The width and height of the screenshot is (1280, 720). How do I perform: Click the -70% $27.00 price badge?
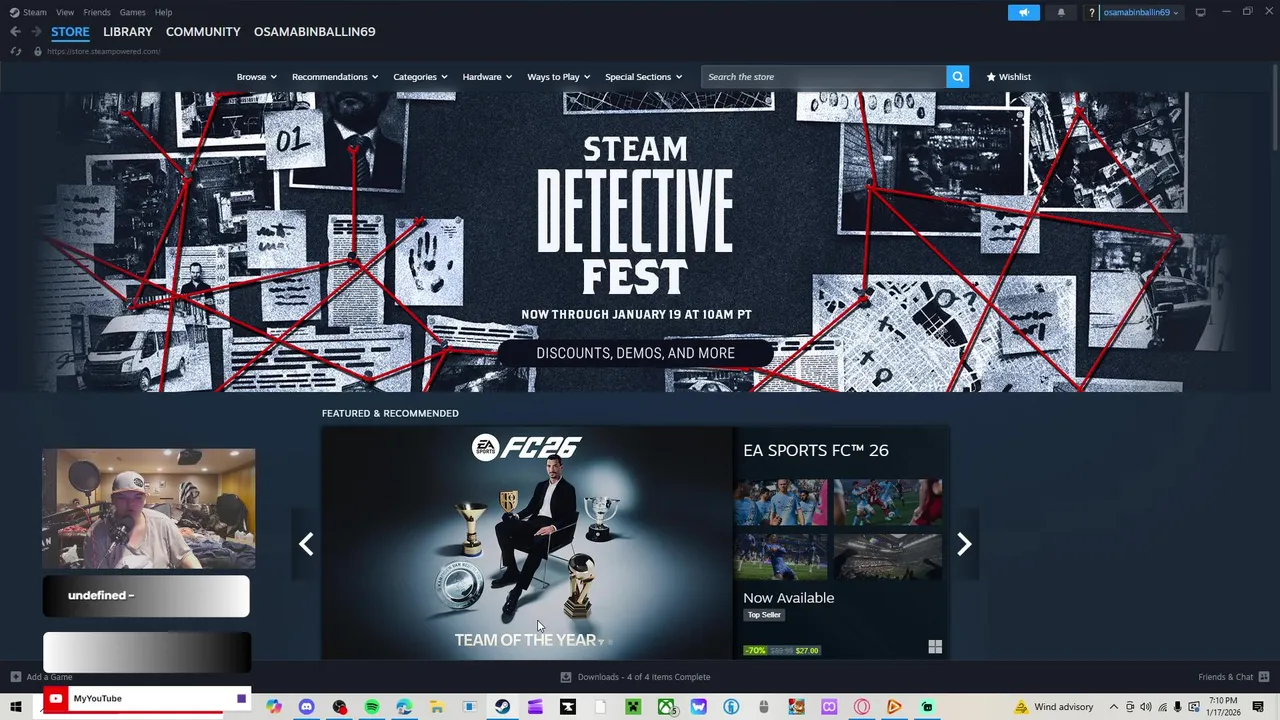(x=782, y=650)
